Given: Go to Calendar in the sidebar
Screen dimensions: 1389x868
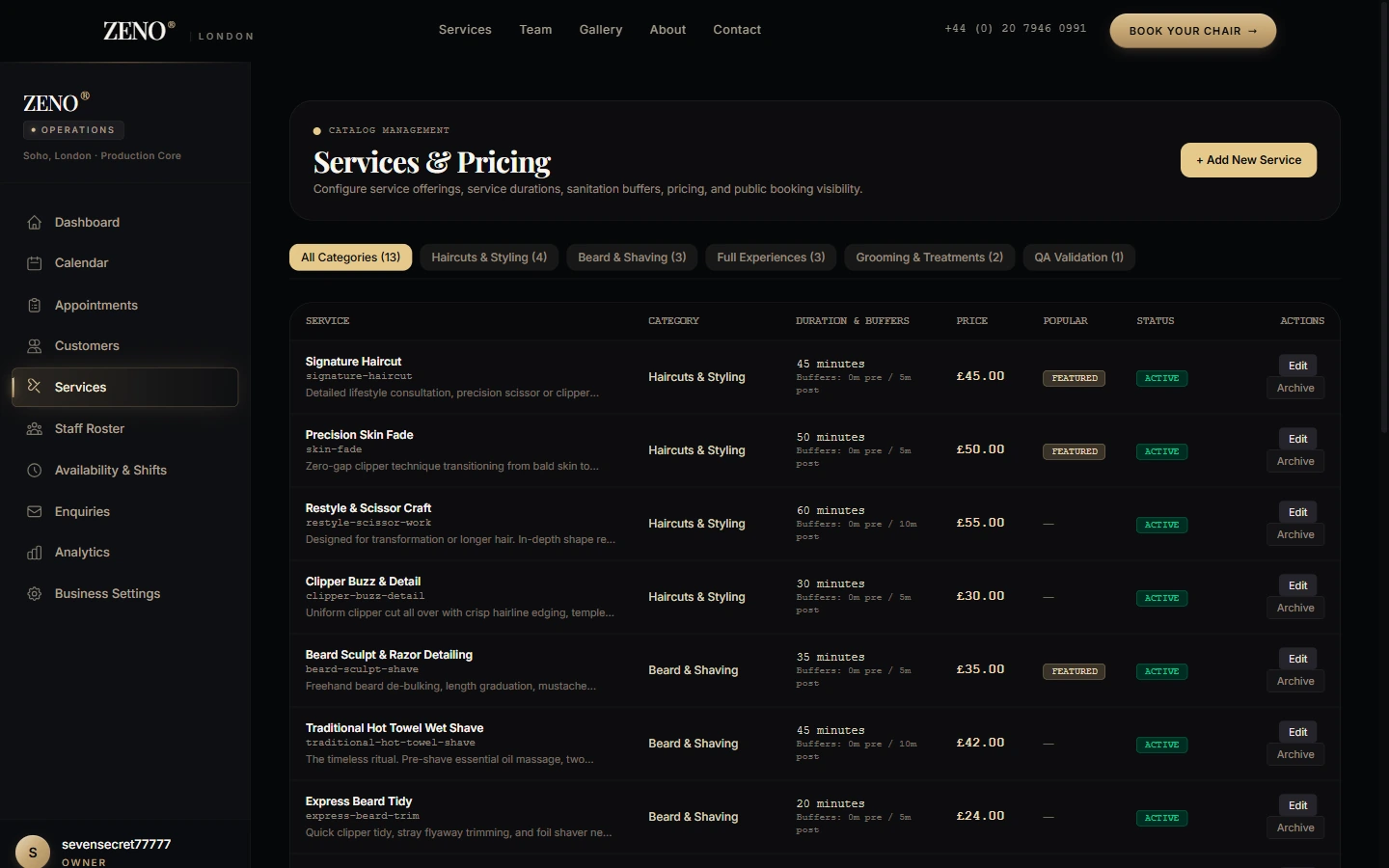Looking at the screenshot, I should pyautogui.click(x=125, y=263).
